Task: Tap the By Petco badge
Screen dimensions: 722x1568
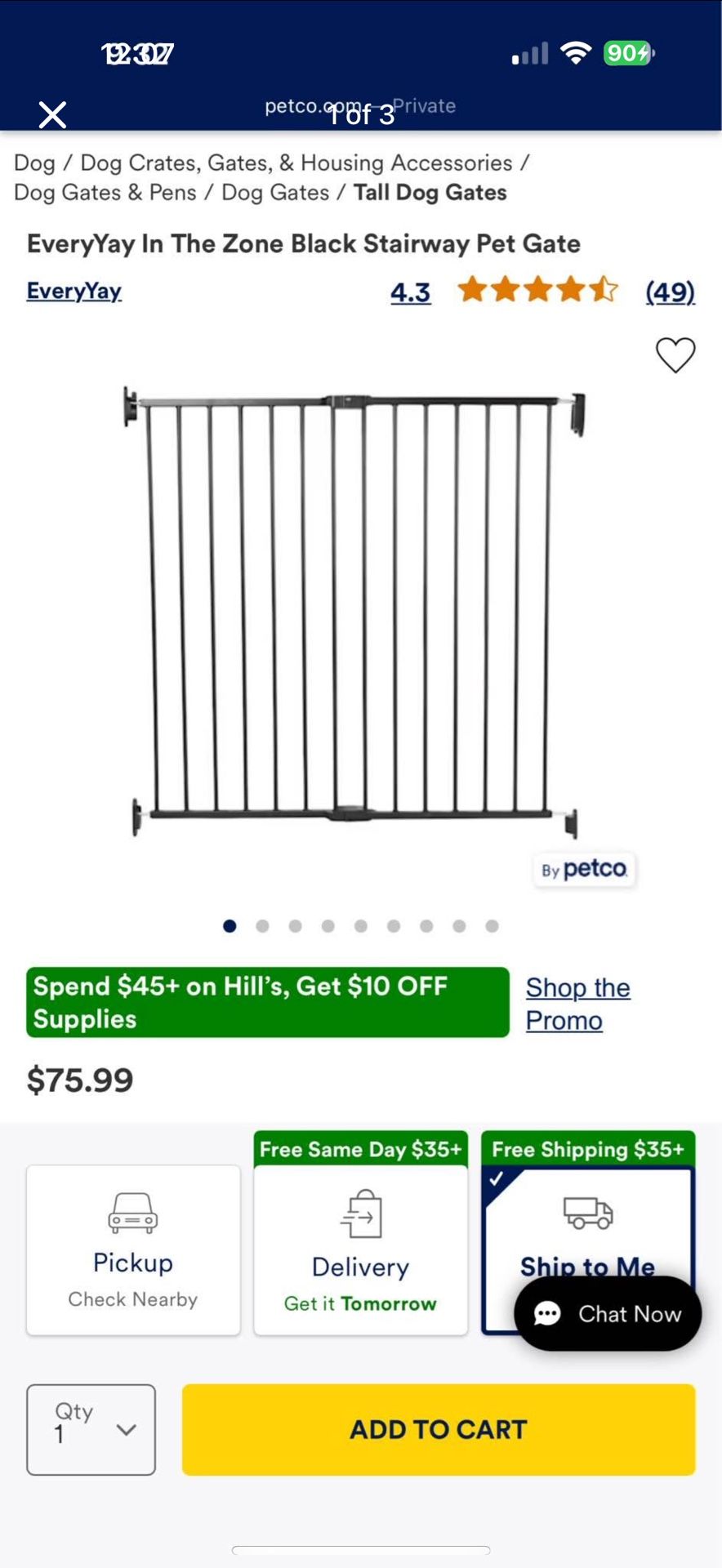Action: [584, 869]
